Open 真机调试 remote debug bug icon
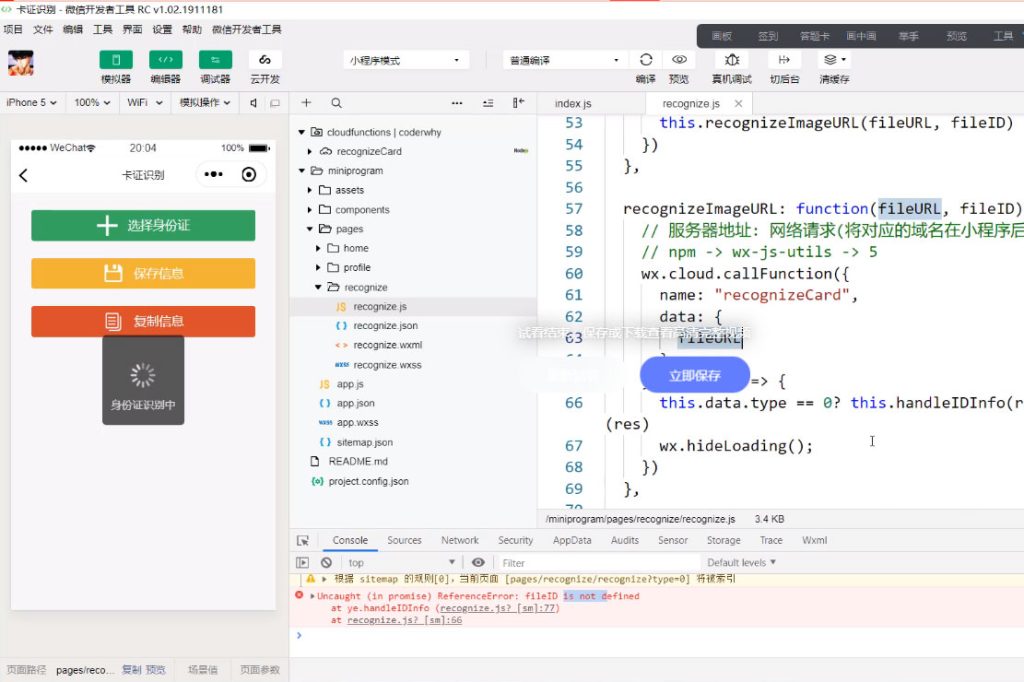 click(x=732, y=60)
